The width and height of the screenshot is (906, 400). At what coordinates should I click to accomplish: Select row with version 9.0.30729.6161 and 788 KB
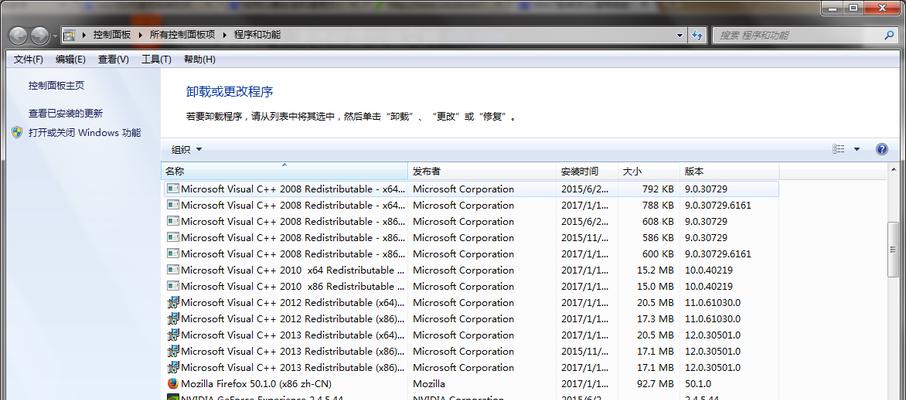click(470, 205)
